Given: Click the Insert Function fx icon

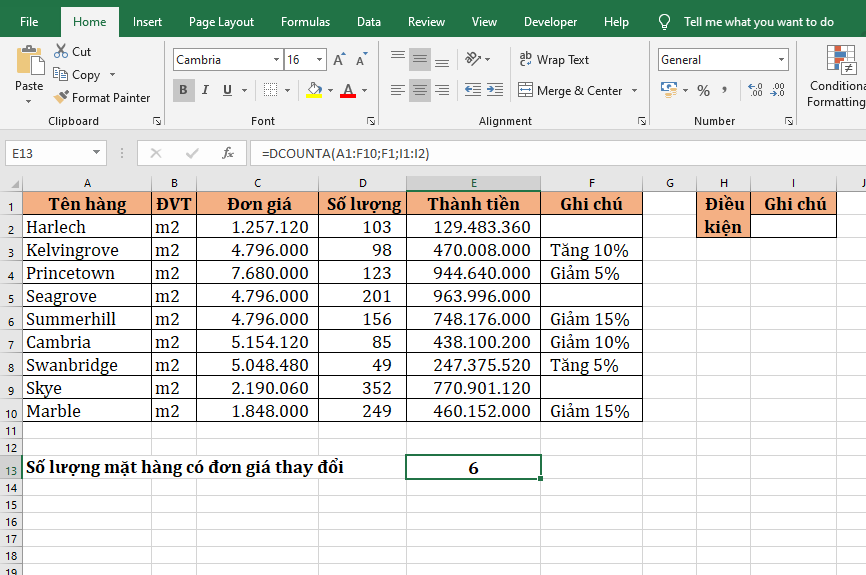Looking at the screenshot, I should (228, 153).
